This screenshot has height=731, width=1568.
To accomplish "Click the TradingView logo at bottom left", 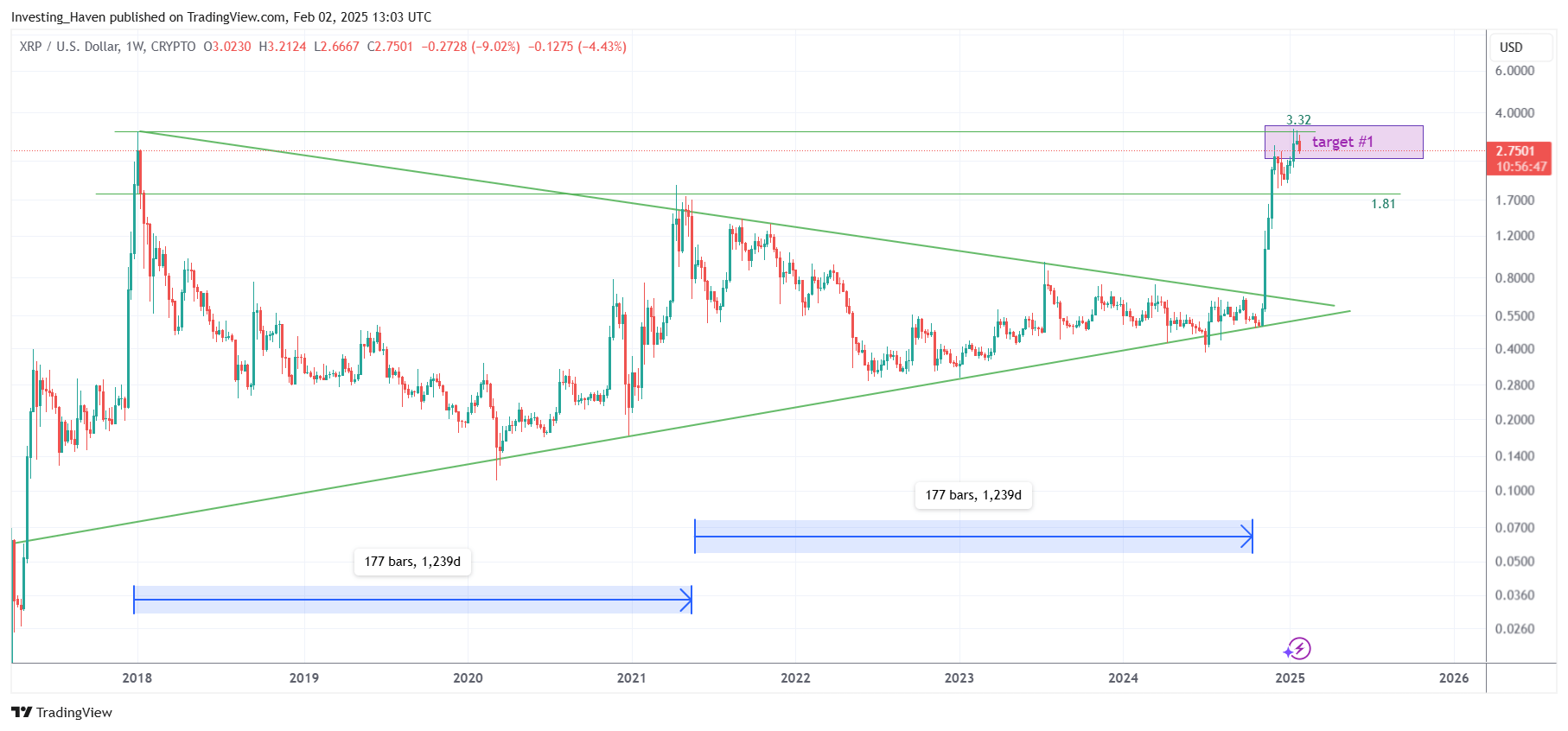I will point(61,712).
